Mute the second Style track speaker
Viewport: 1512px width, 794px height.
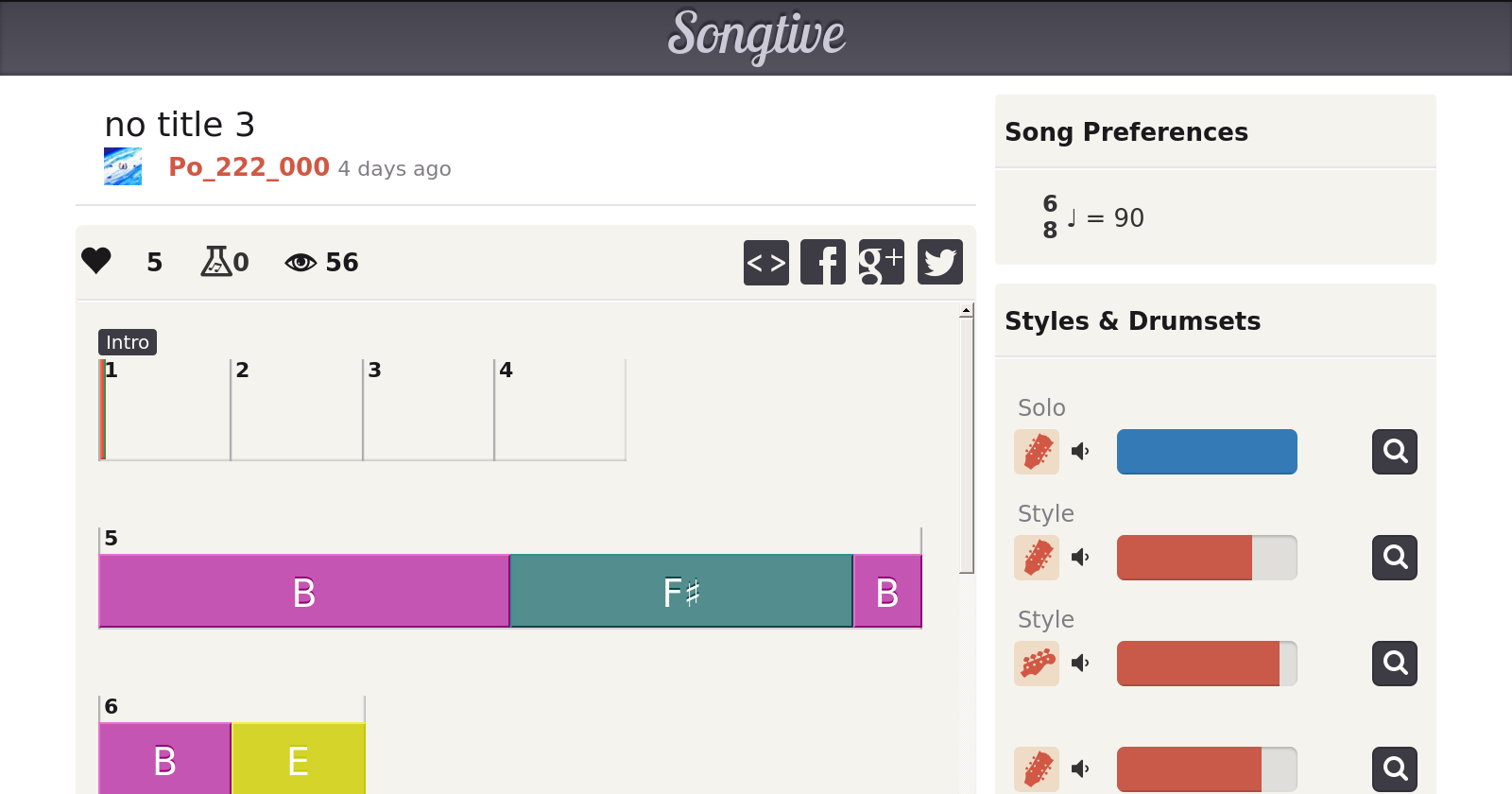(x=1081, y=664)
